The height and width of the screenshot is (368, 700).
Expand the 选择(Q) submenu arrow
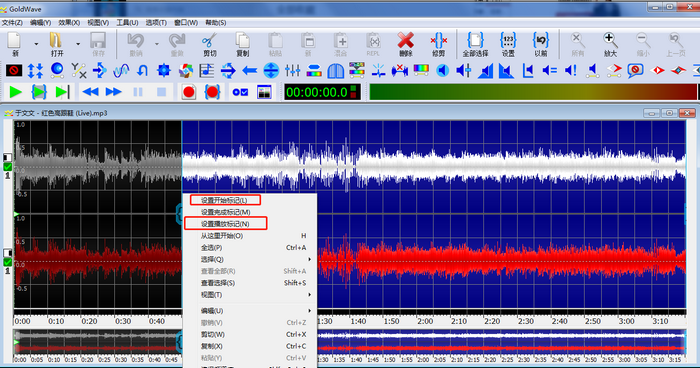(309, 259)
